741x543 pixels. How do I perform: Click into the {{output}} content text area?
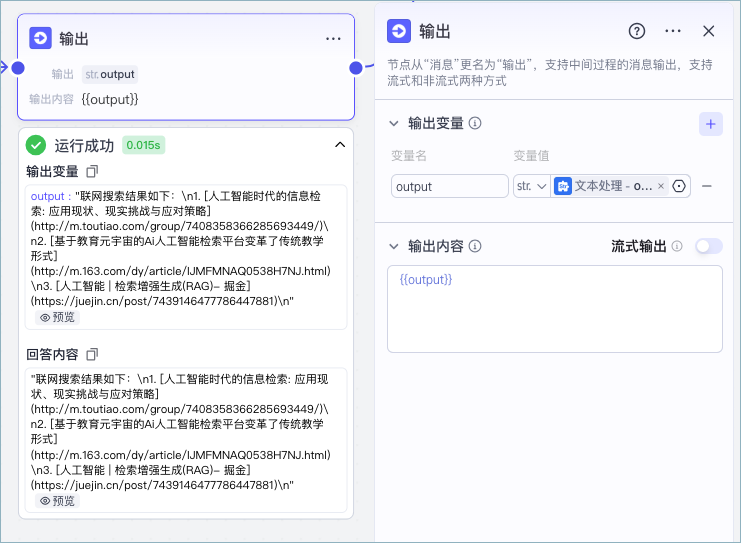click(555, 309)
